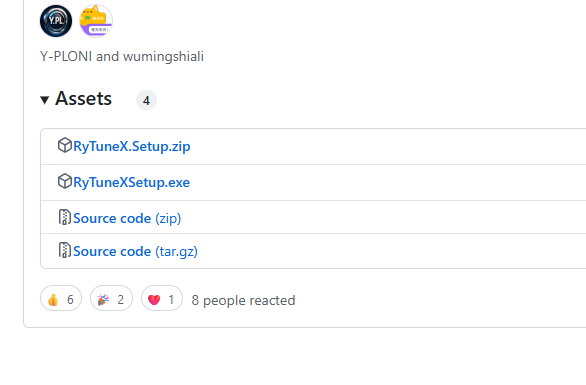Click the zip file icon for Source code (zip)
The image size is (586, 385).
tap(65, 217)
